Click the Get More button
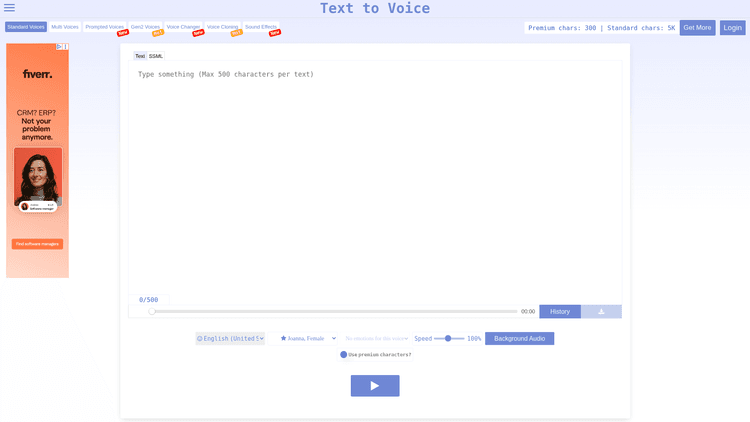750x422 pixels. click(x=697, y=28)
